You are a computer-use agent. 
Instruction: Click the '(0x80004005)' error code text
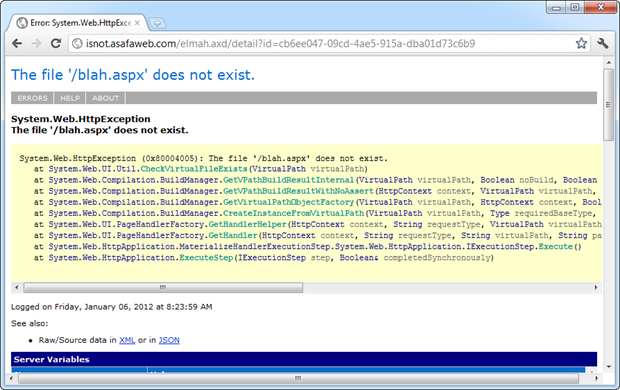[x=170, y=158]
